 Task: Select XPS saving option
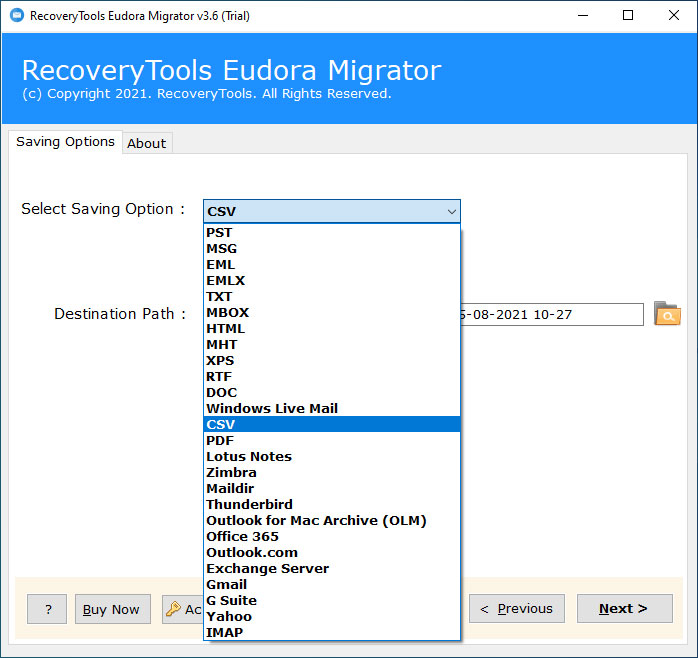pos(332,361)
